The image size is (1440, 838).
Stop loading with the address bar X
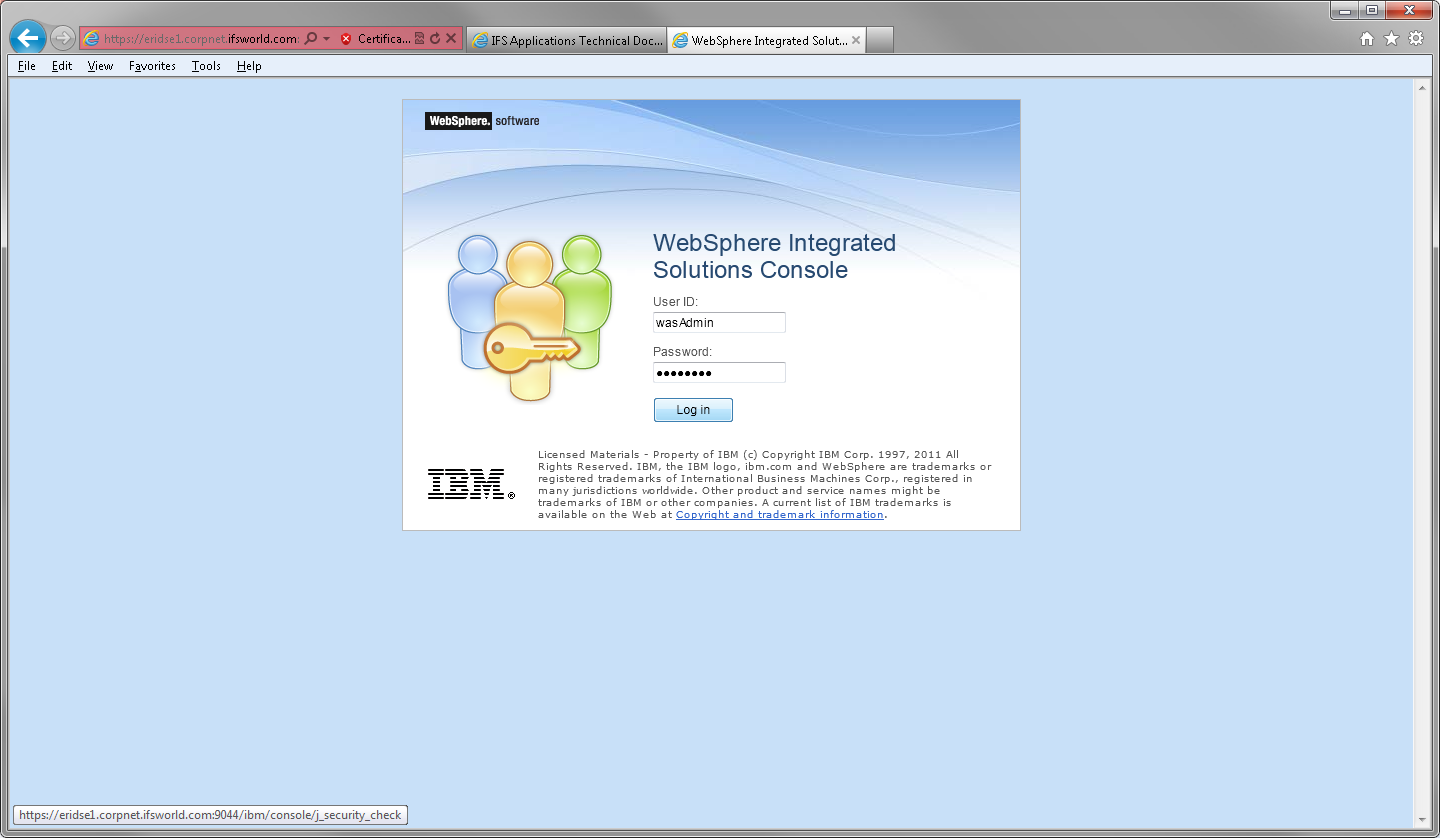tap(451, 39)
